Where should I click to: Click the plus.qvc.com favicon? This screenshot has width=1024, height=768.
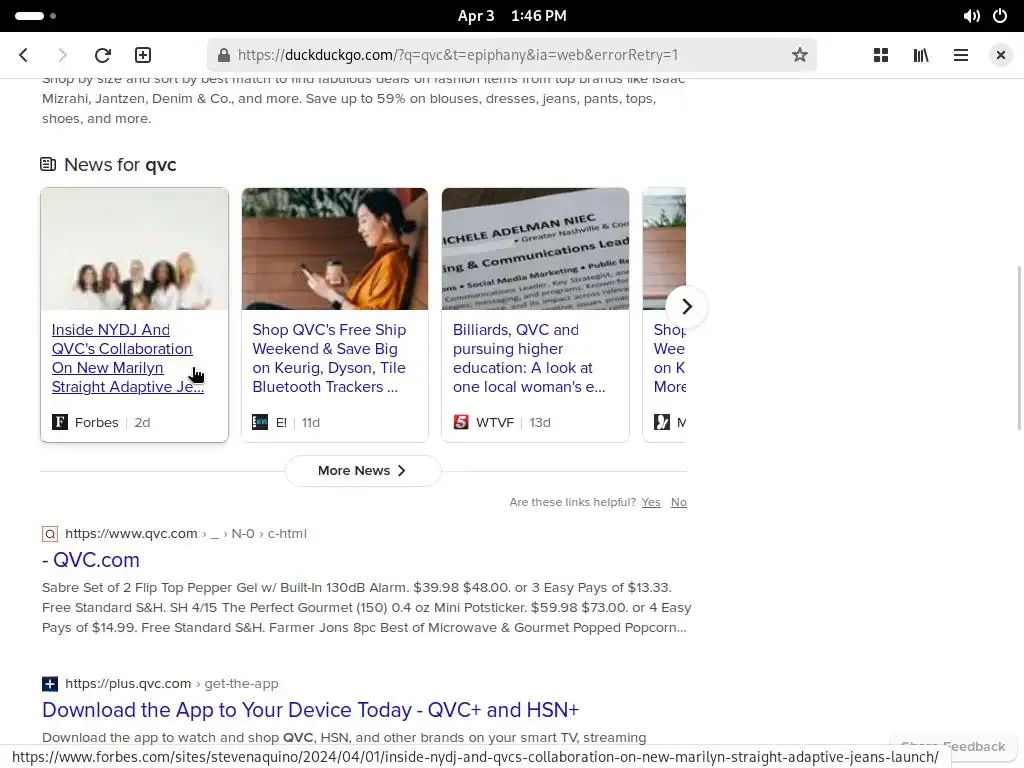(x=50, y=684)
